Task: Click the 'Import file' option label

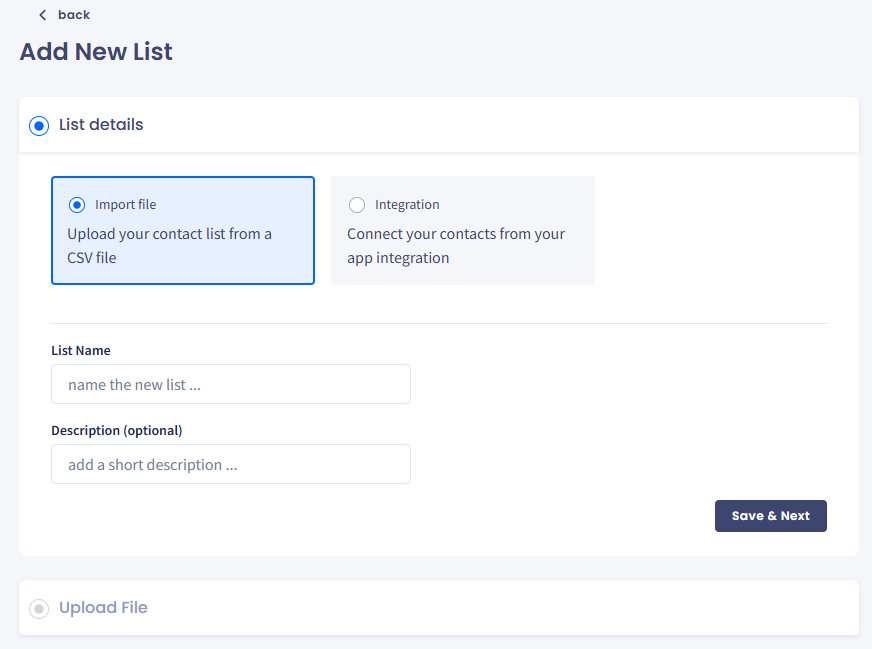Action: (x=126, y=205)
